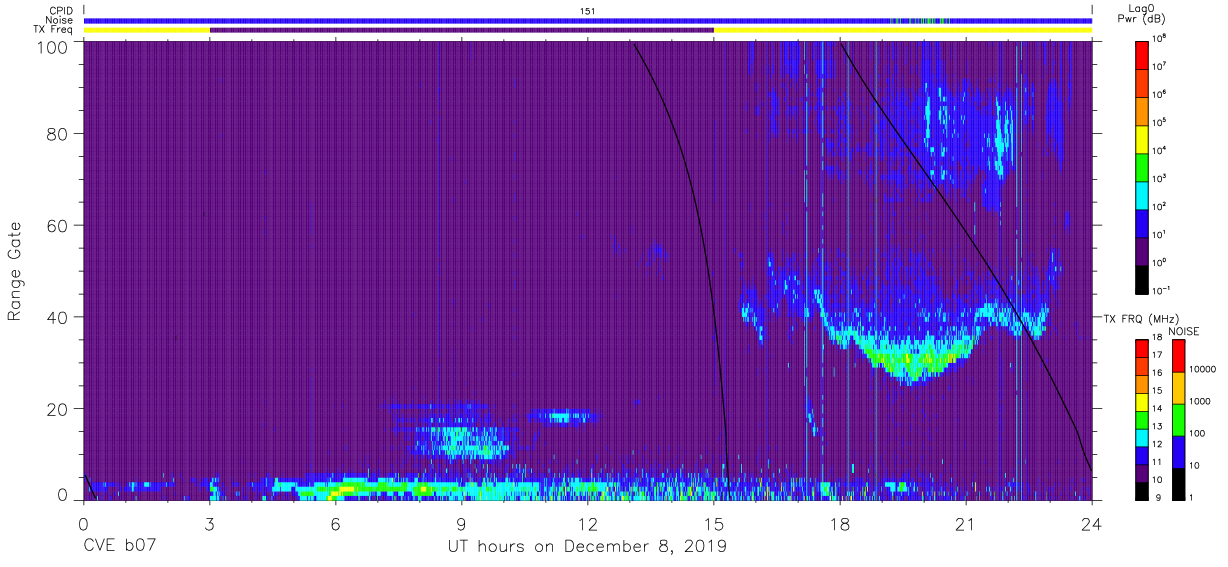Click the x-axis tick label '6'
This screenshot has height=567, width=1228.
335,524
